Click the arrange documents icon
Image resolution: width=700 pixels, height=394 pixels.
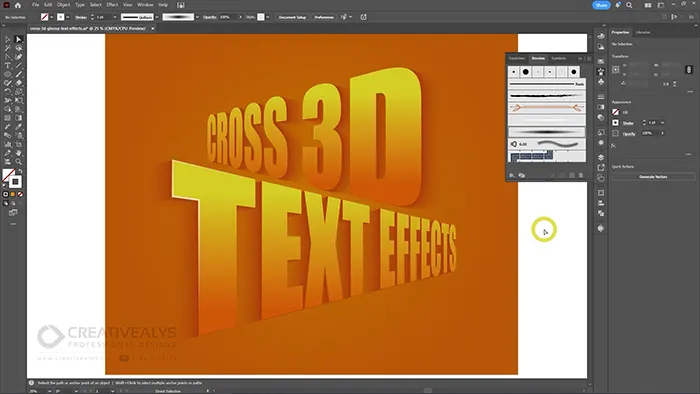[648, 5]
